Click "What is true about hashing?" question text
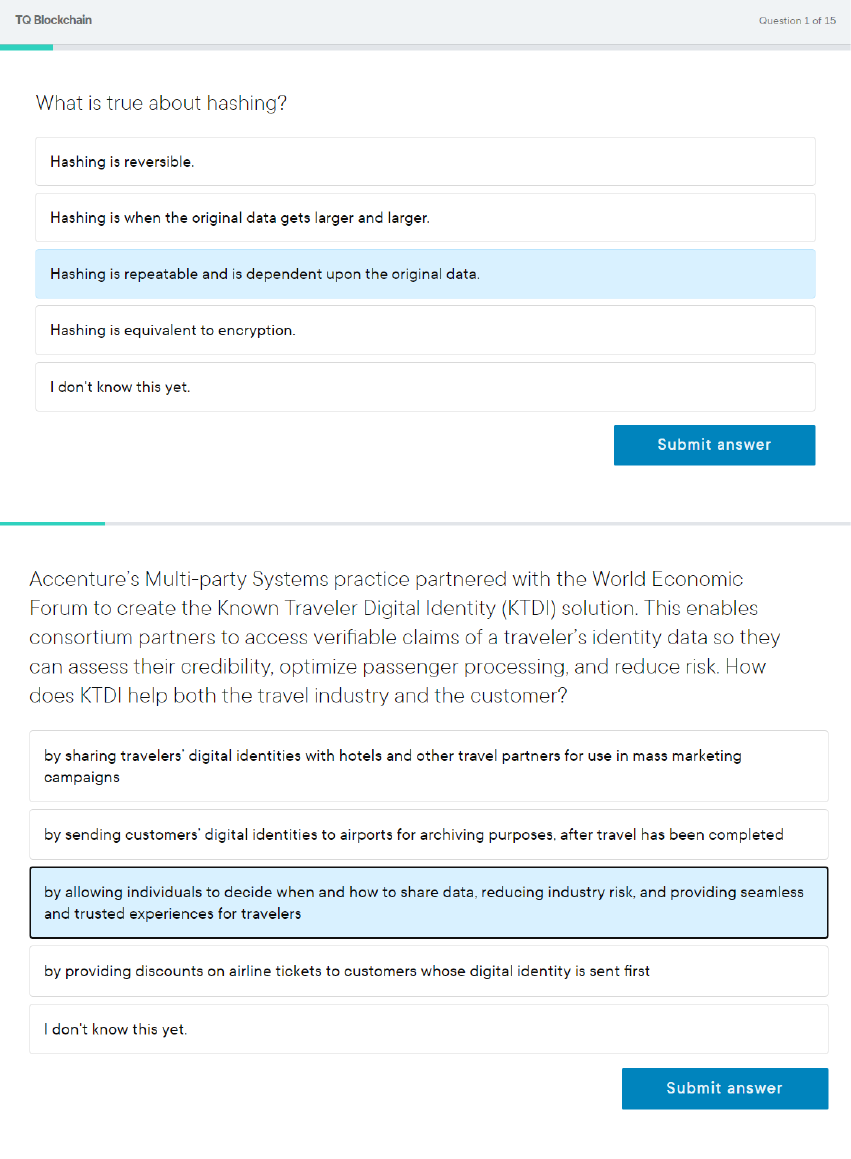The width and height of the screenshot is (851, 1159). 161,103
